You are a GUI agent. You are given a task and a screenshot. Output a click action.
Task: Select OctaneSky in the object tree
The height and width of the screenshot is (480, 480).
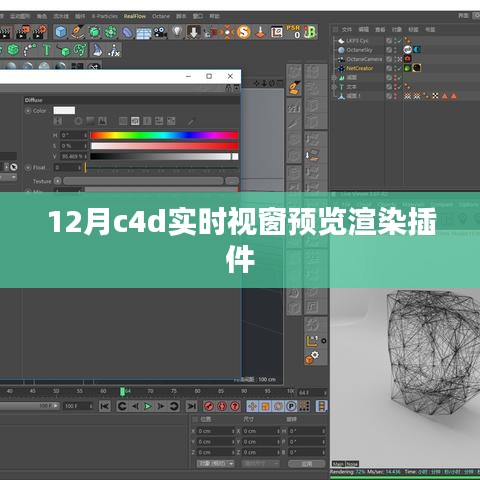pyautogui.click(x=359, y=50)
